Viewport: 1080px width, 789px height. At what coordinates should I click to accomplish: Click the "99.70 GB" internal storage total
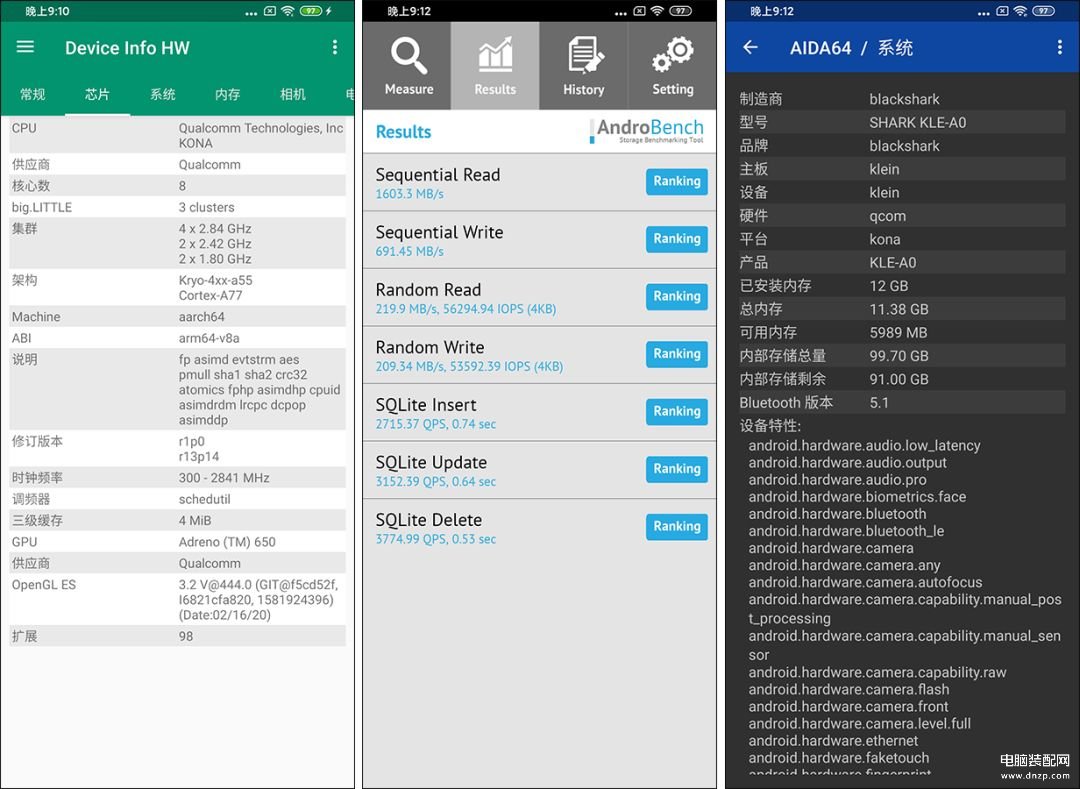(899, 356)
